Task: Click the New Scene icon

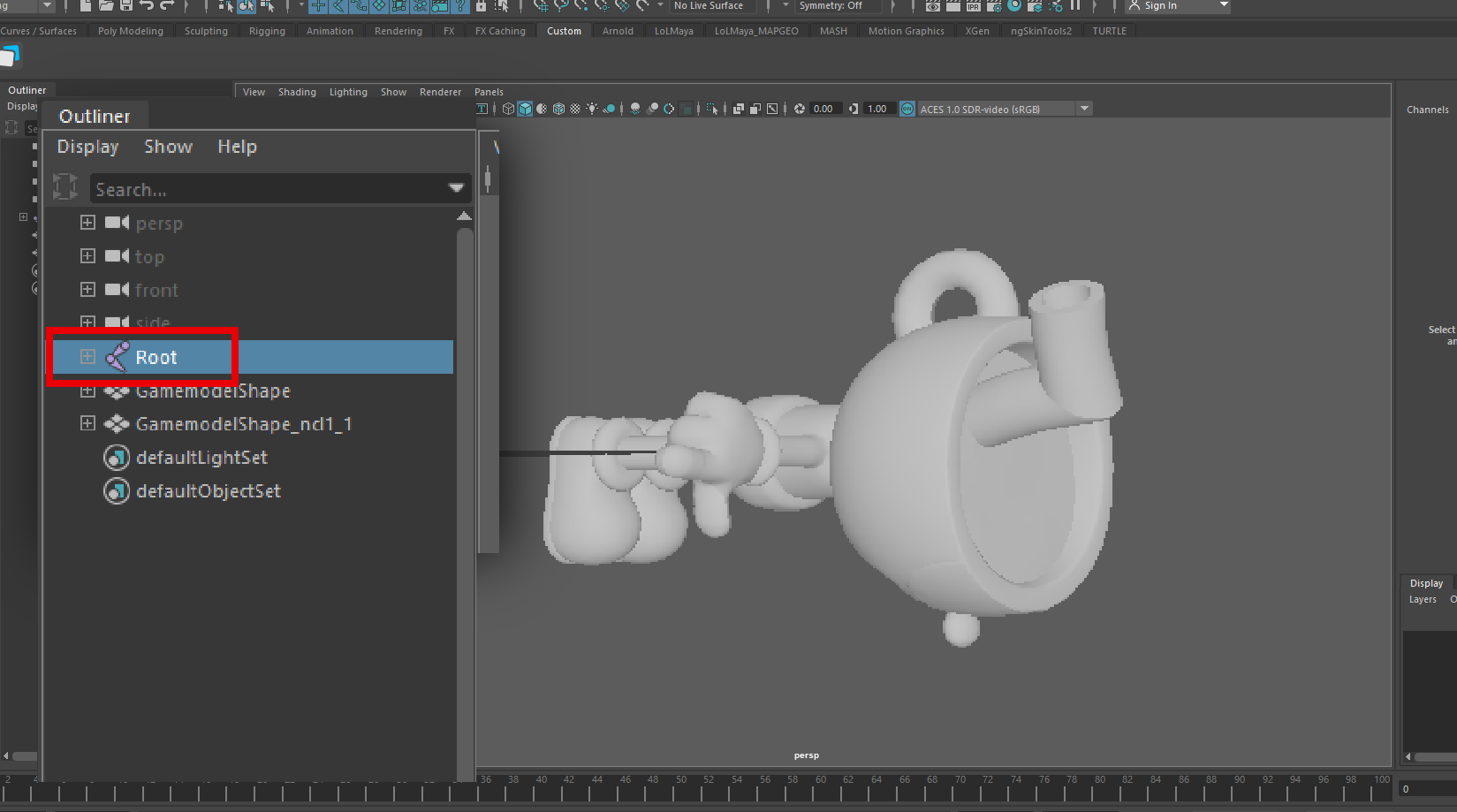Action: click(85, 6)
